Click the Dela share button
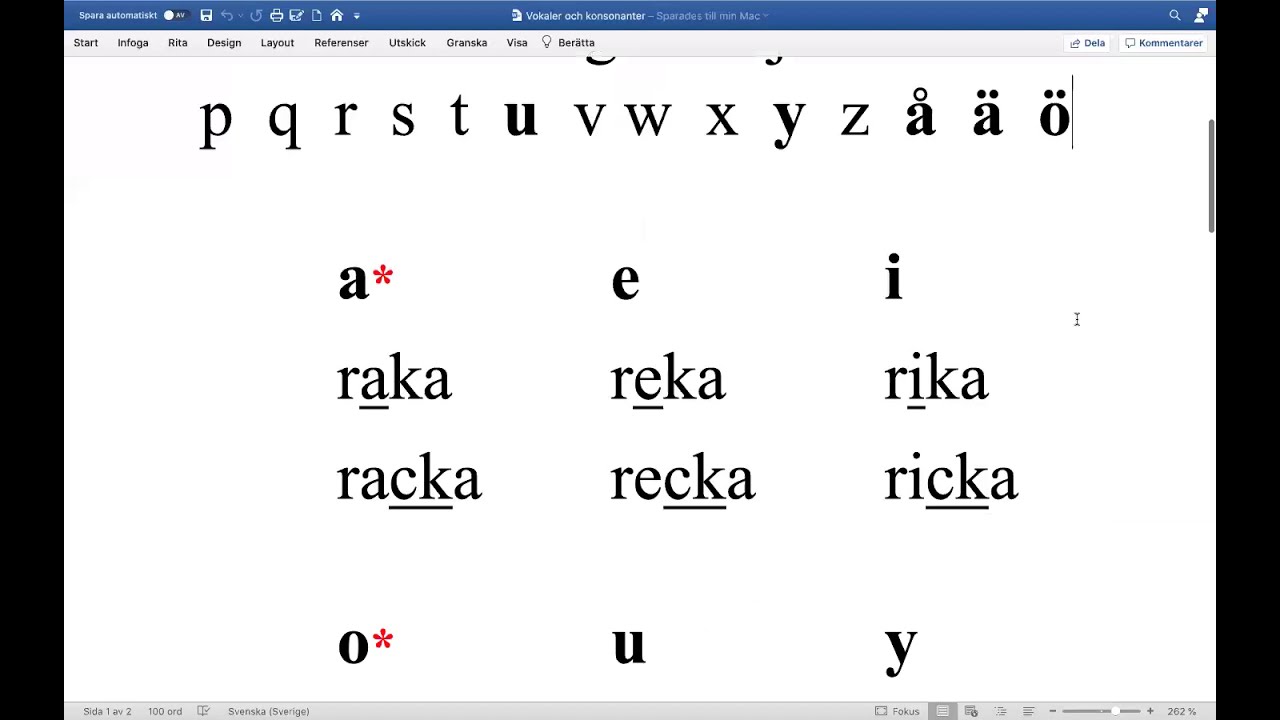This screenshot has height=720, width=1280. click(1088, 43)
